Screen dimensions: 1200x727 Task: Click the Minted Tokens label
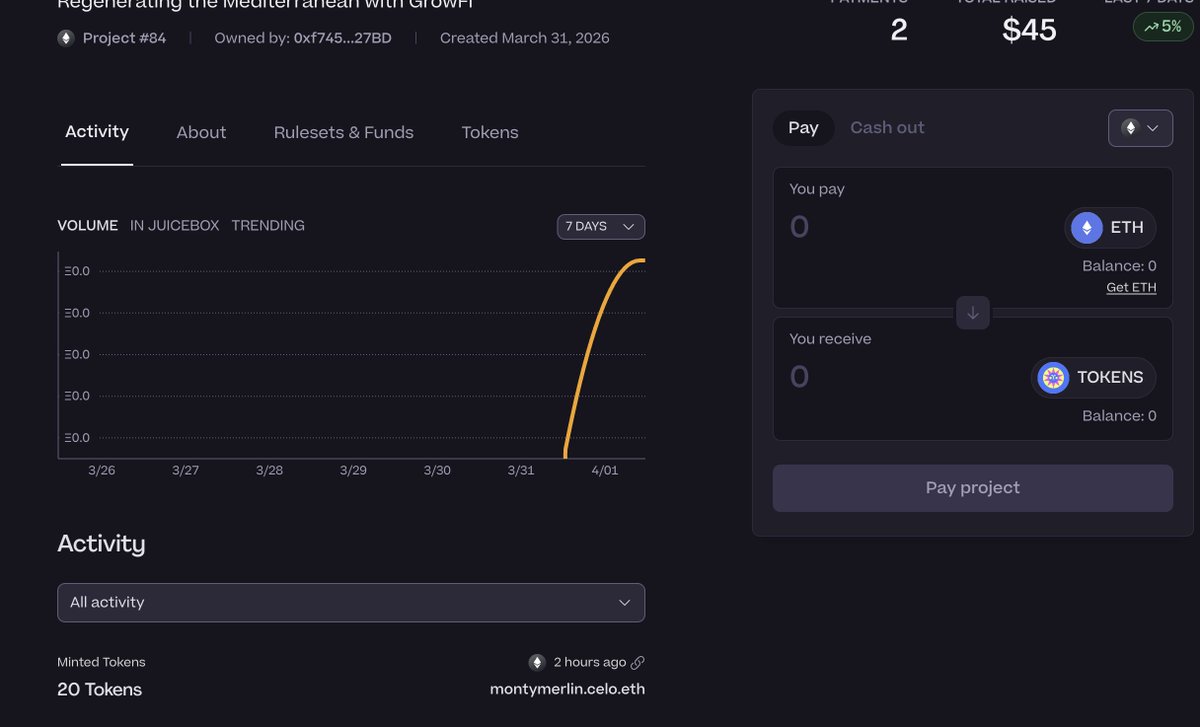click(x=101, y=662)
